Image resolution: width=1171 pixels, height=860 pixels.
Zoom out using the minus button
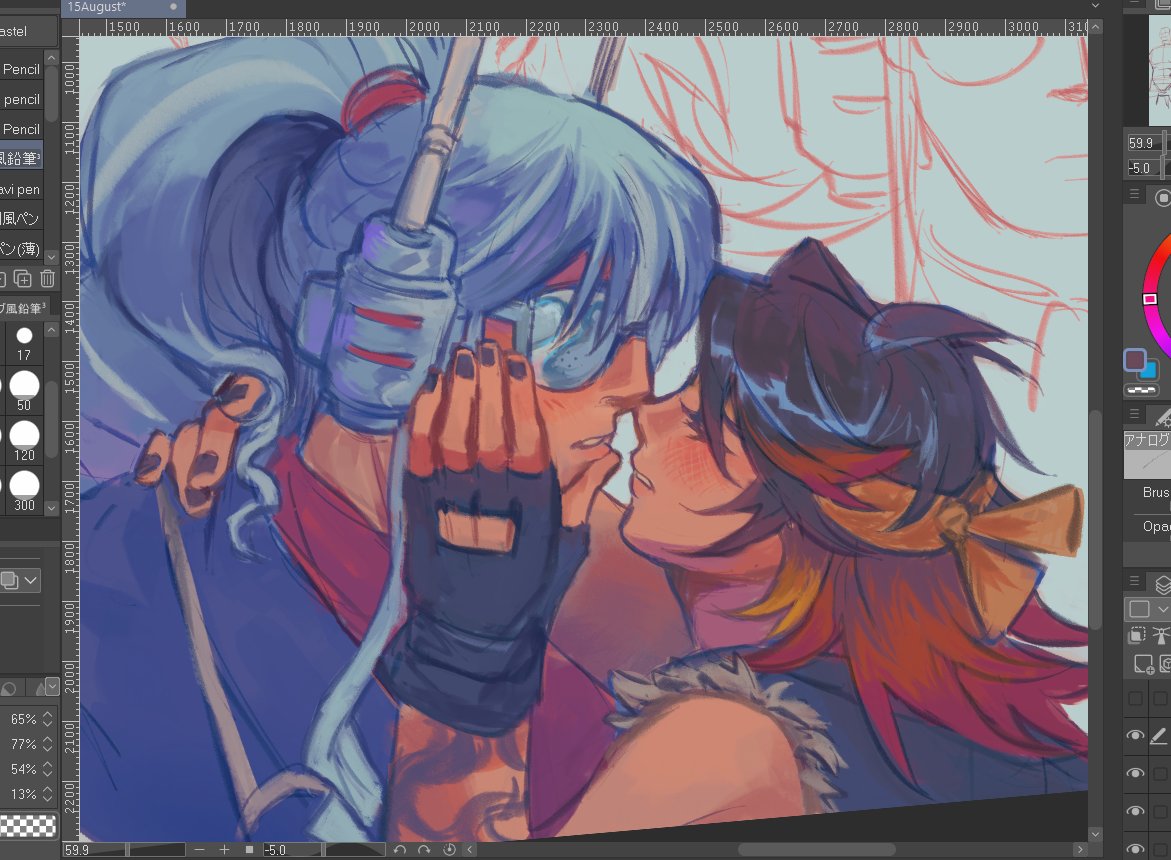(199, 850)
